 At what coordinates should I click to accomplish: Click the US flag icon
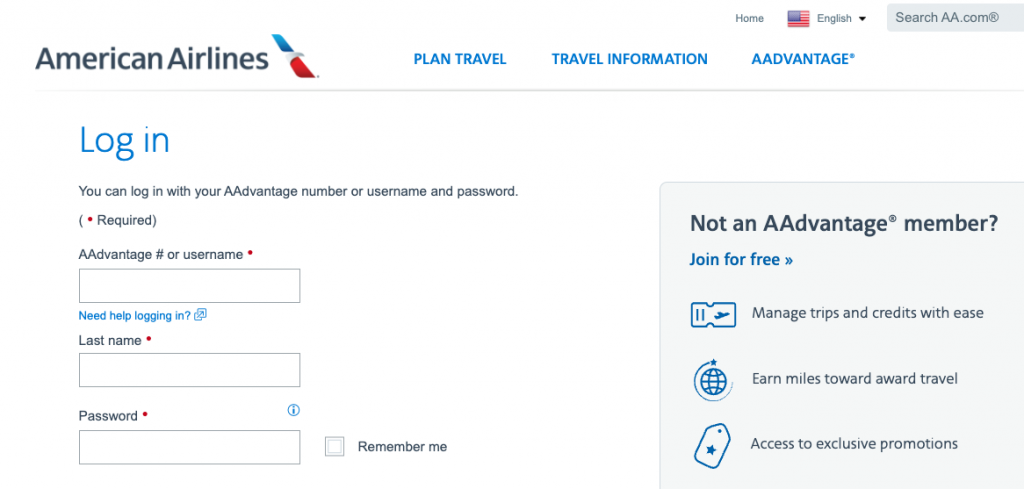798,18
